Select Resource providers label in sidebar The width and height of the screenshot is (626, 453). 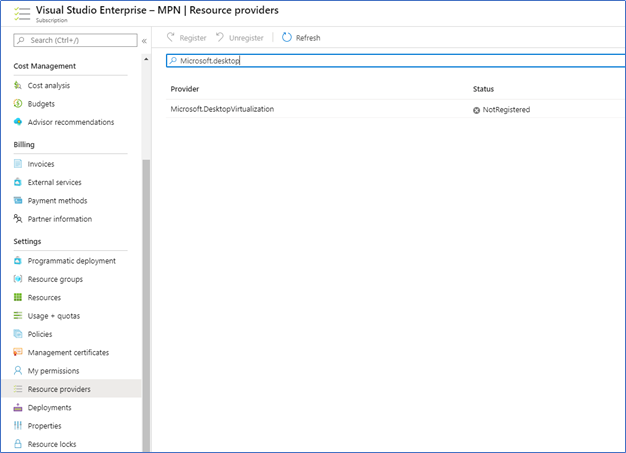[59, 389]
